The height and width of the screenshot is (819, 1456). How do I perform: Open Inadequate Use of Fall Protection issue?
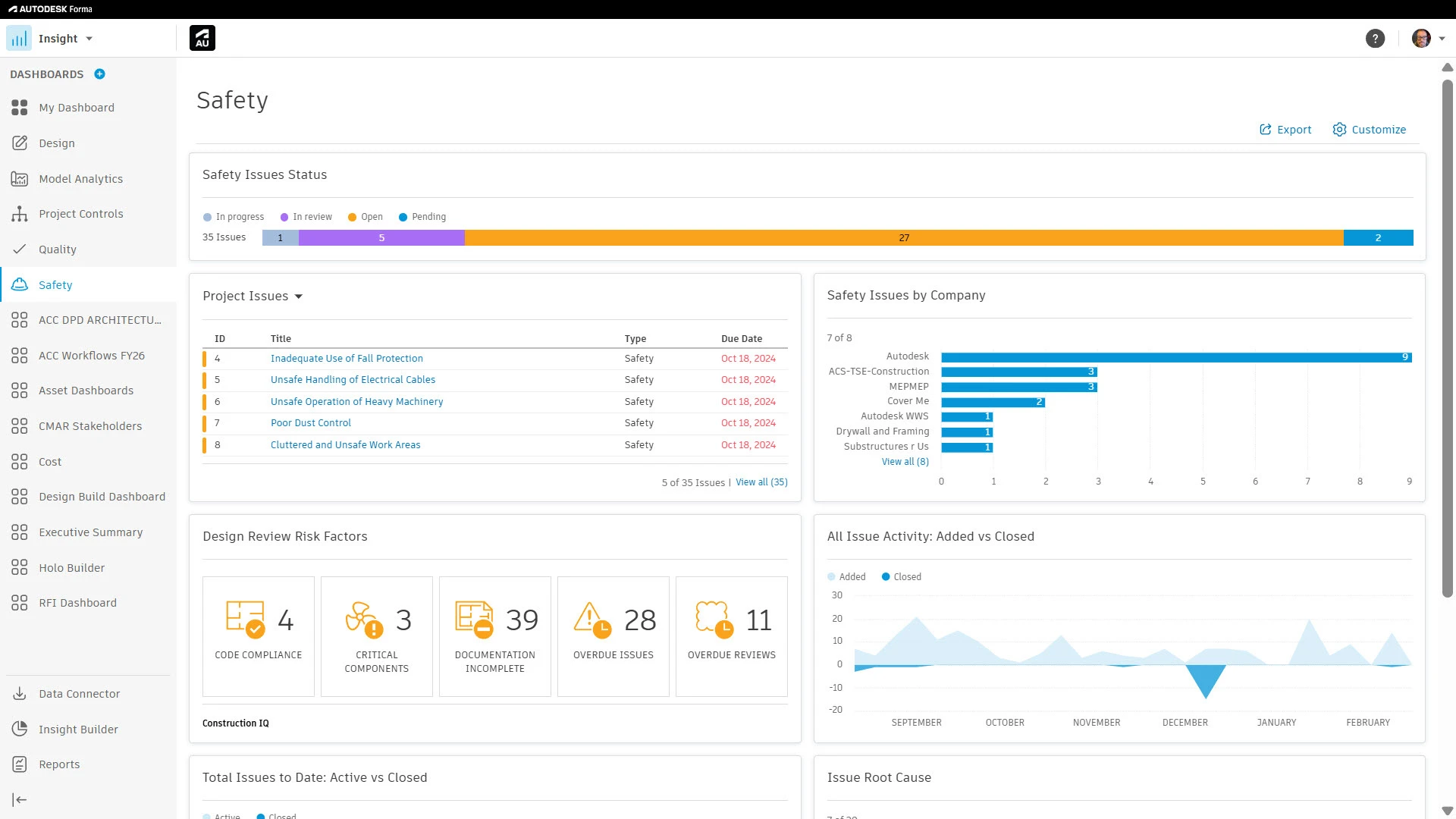tap(347, 359)
